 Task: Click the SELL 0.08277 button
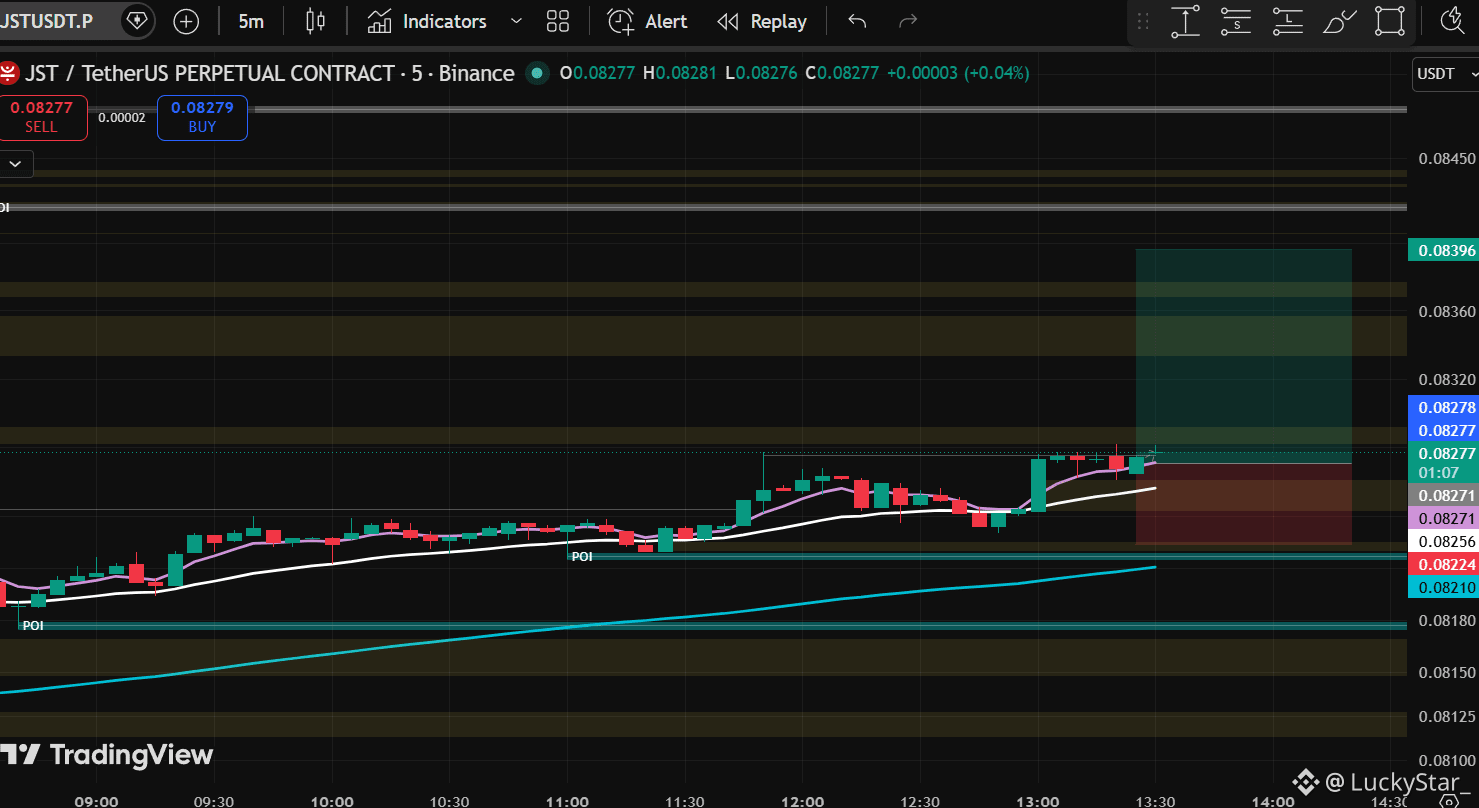pos(41,117)
